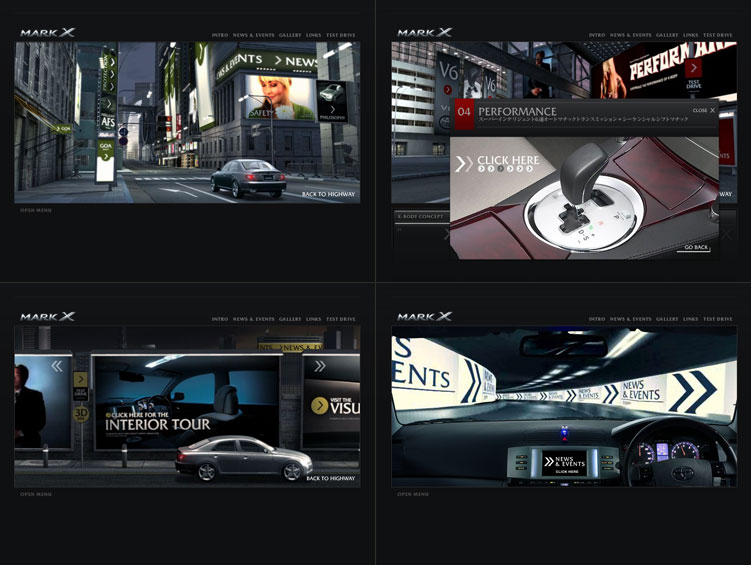Click the red arrow on the V6 banner
The image size is (751, 565).
[447, 90]
